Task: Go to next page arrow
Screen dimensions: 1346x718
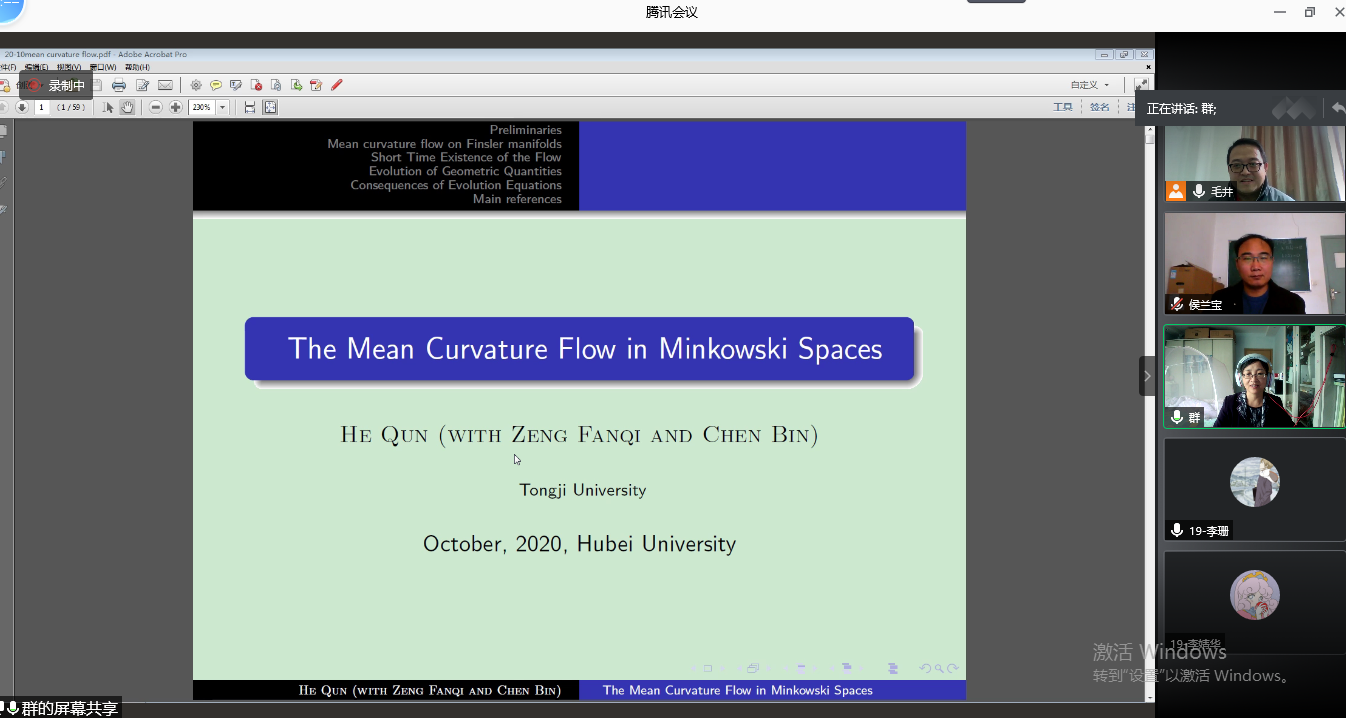Action: pyautogui.click(x=22, y=107)
